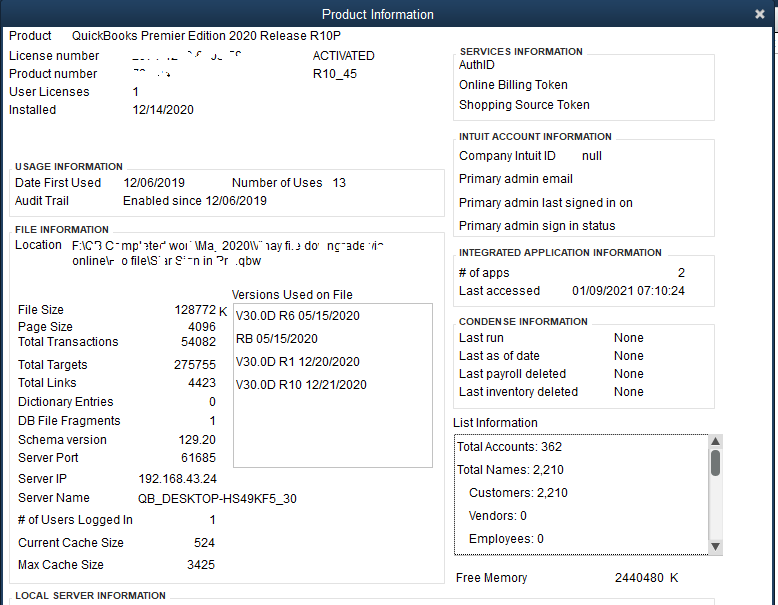The image size is (778, 605).
Task: Click the Audit Trail Enabled since text
Action: 194,201
